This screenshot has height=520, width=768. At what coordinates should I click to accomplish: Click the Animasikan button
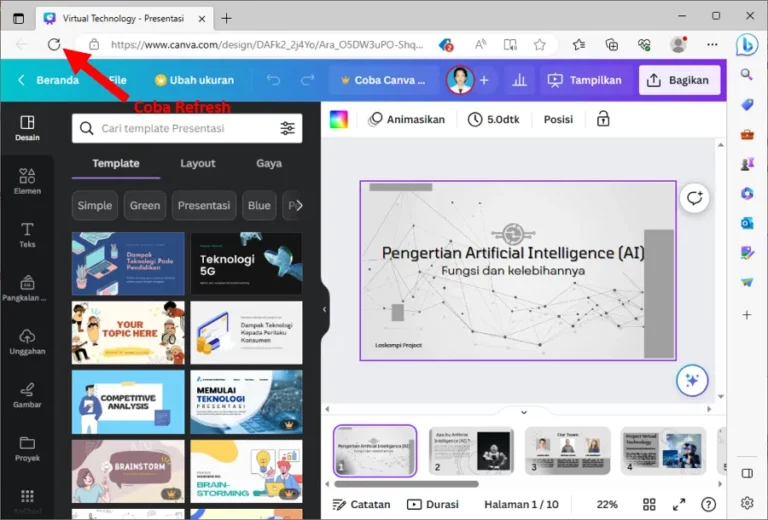coord(407,119)
